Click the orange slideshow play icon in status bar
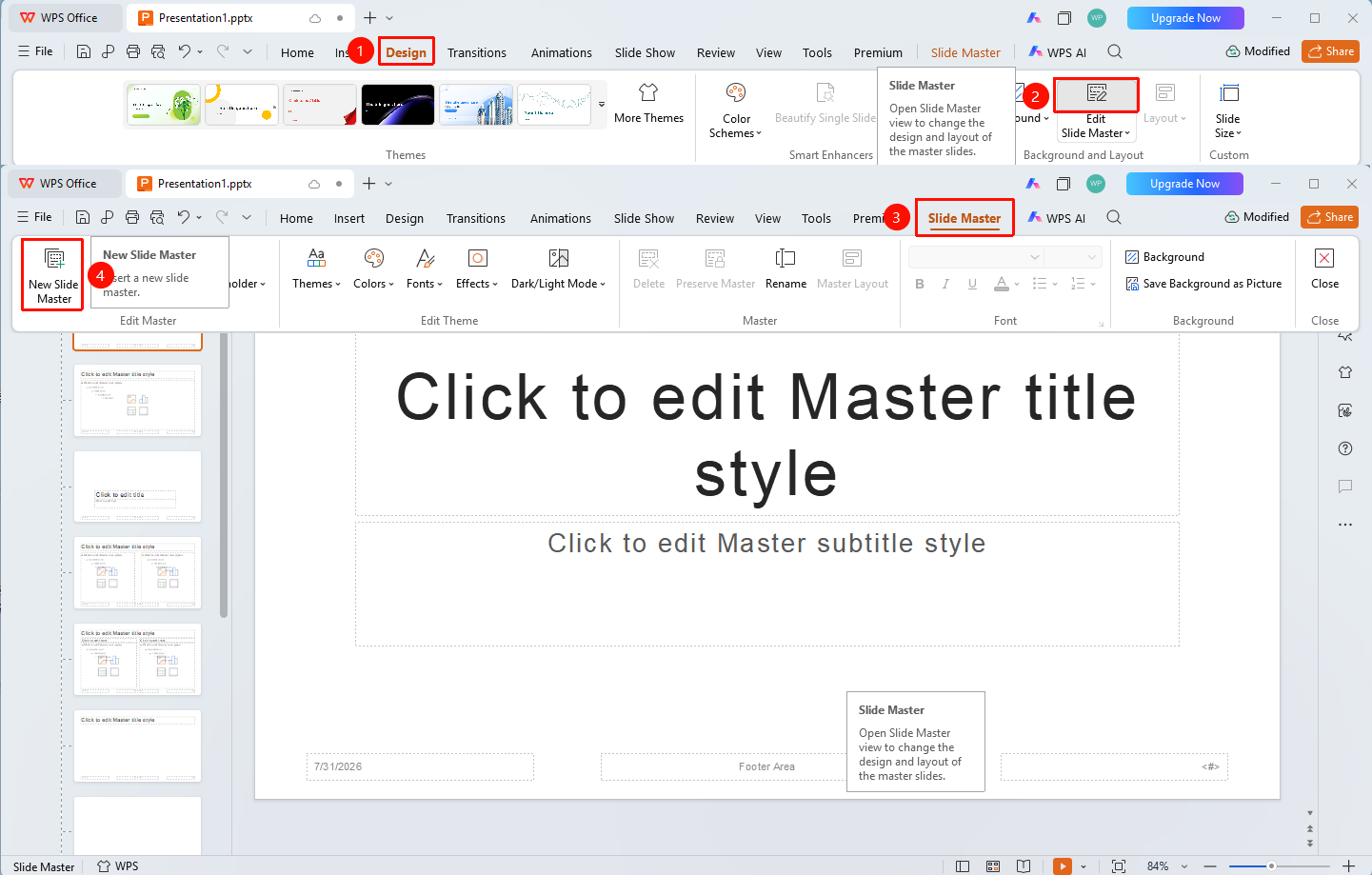Image resolution: width=1372 pixels, height=875 pixels. click(x=1063, y=866)
